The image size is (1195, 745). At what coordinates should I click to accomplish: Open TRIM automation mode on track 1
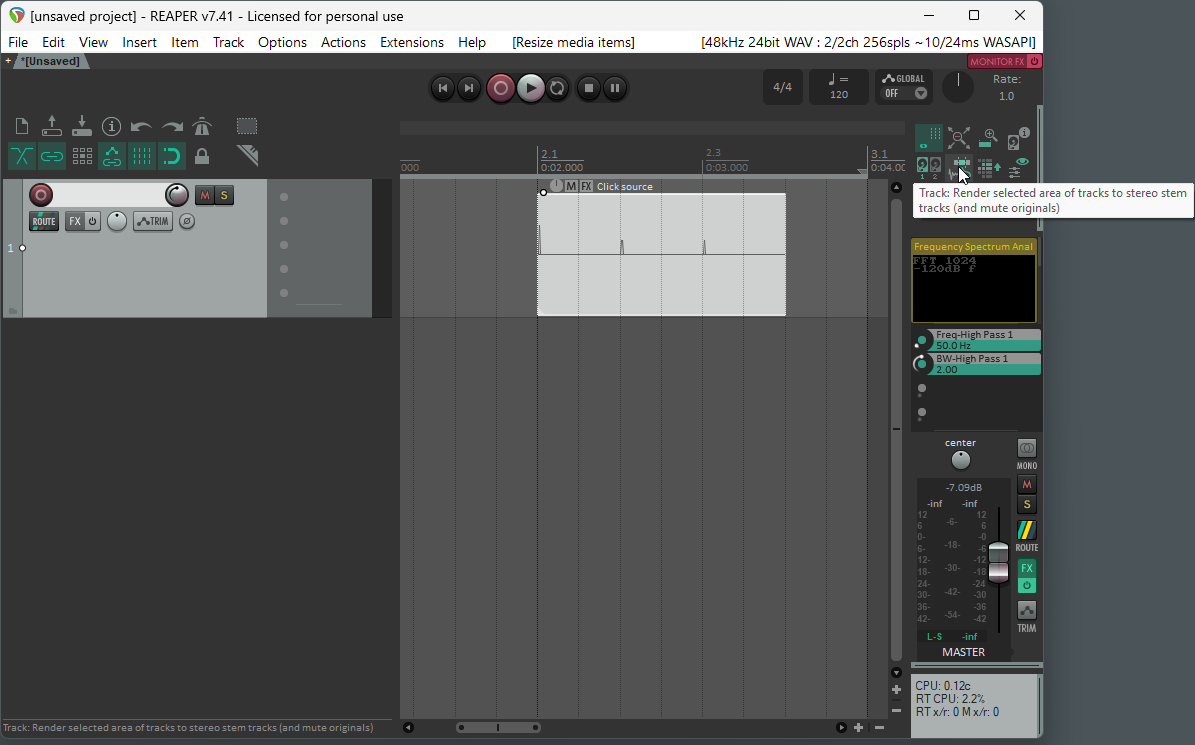(153, 221)
